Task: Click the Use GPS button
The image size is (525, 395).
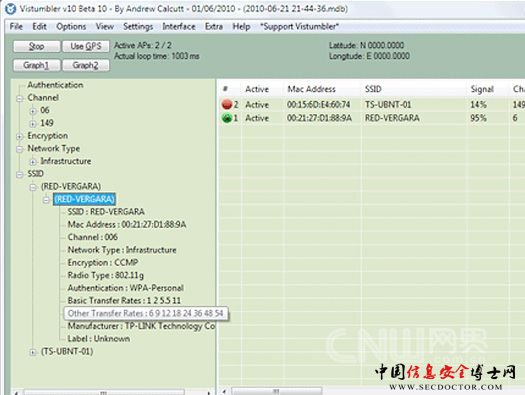Action: [x=86, y=46]
